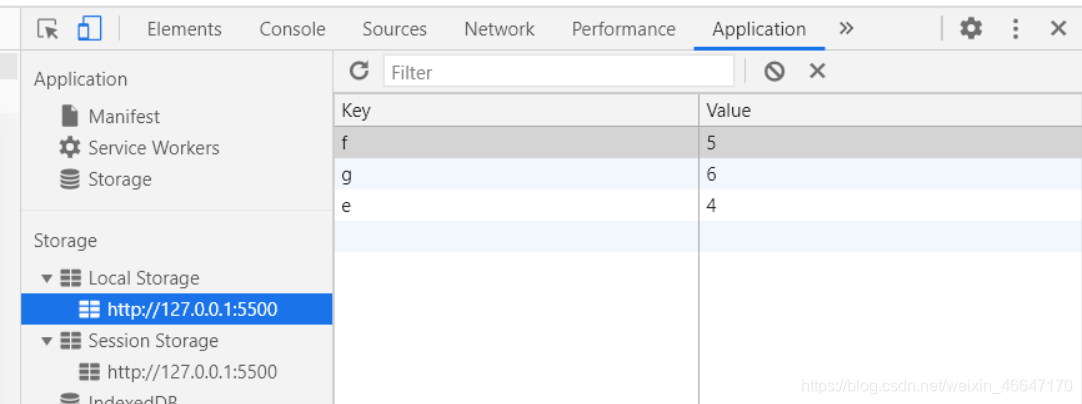Select the row with key g
The image size is (1082, 404).
click(x=516, y=175)
